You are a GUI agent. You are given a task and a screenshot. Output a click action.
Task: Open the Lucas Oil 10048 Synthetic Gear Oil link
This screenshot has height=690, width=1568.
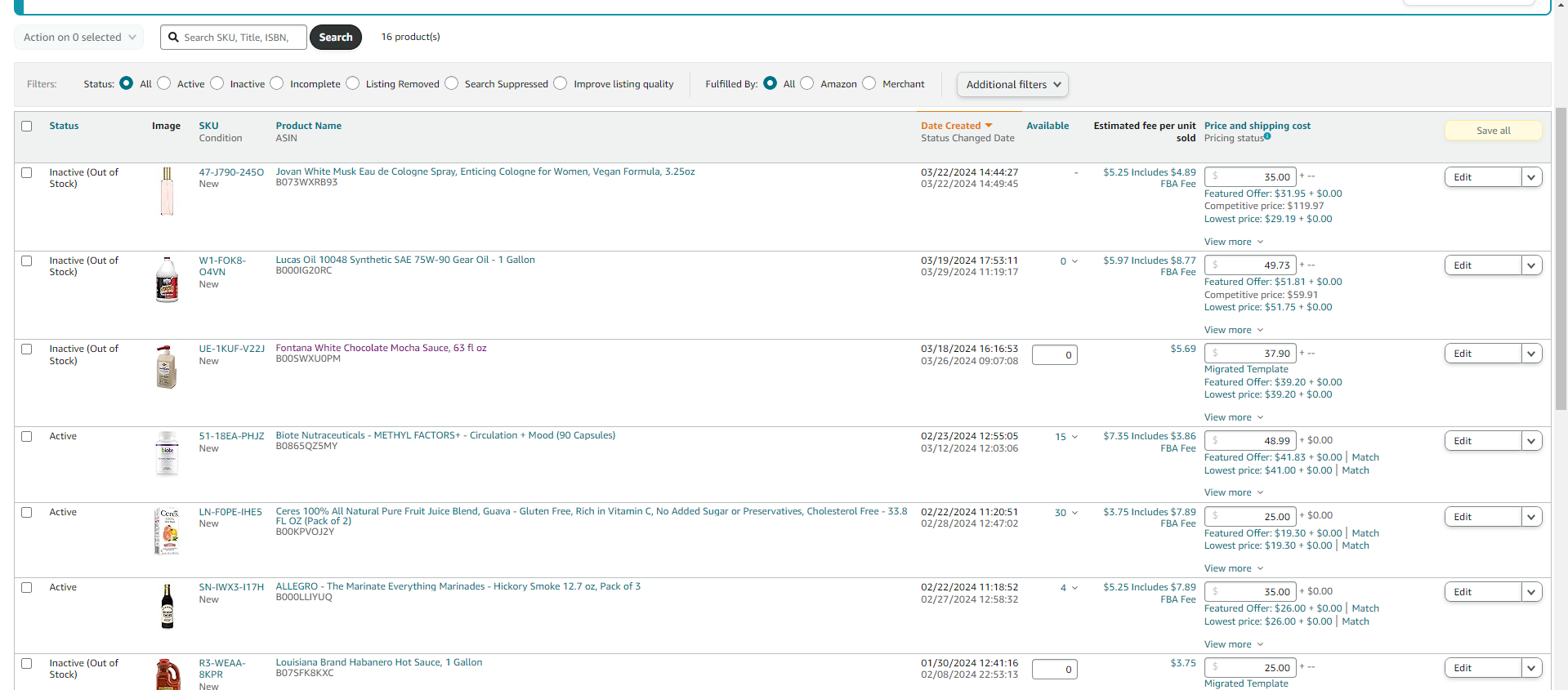tap(405, 260)
